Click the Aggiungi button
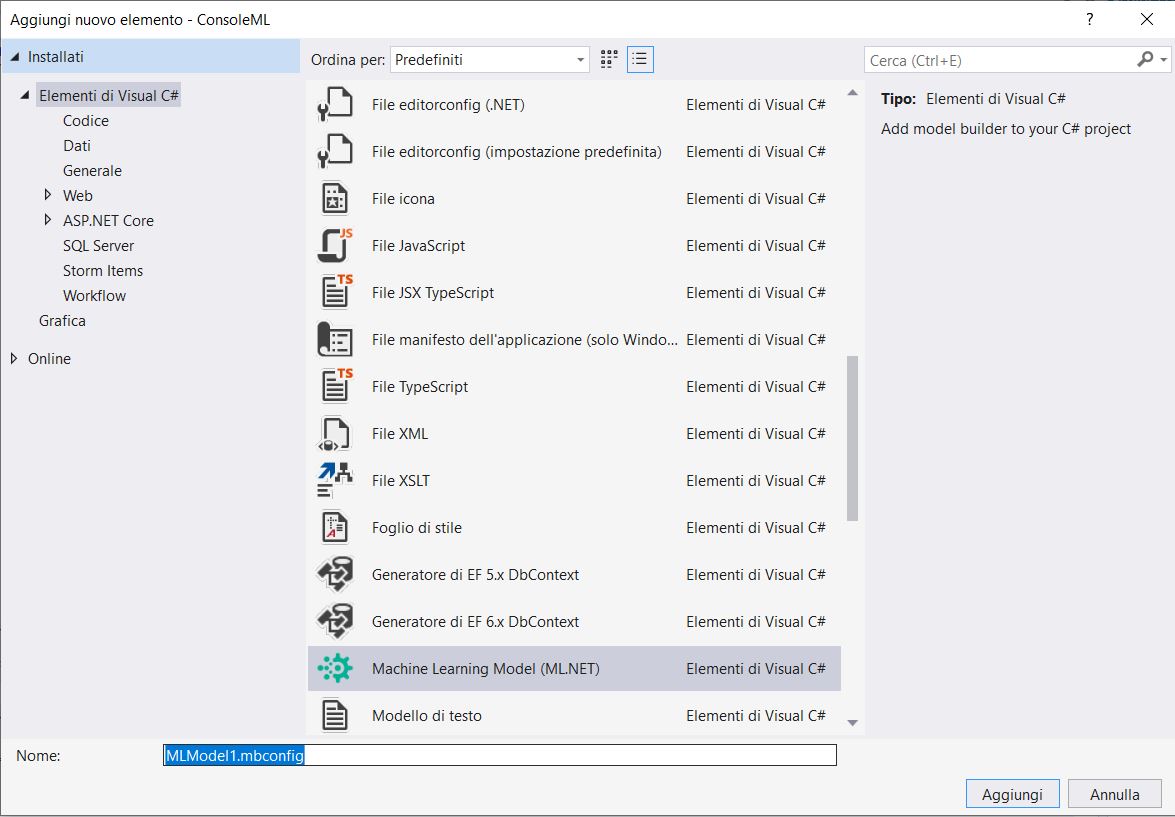The height and width of the screenshot is (817, 1175). (x=1012, y=795)
